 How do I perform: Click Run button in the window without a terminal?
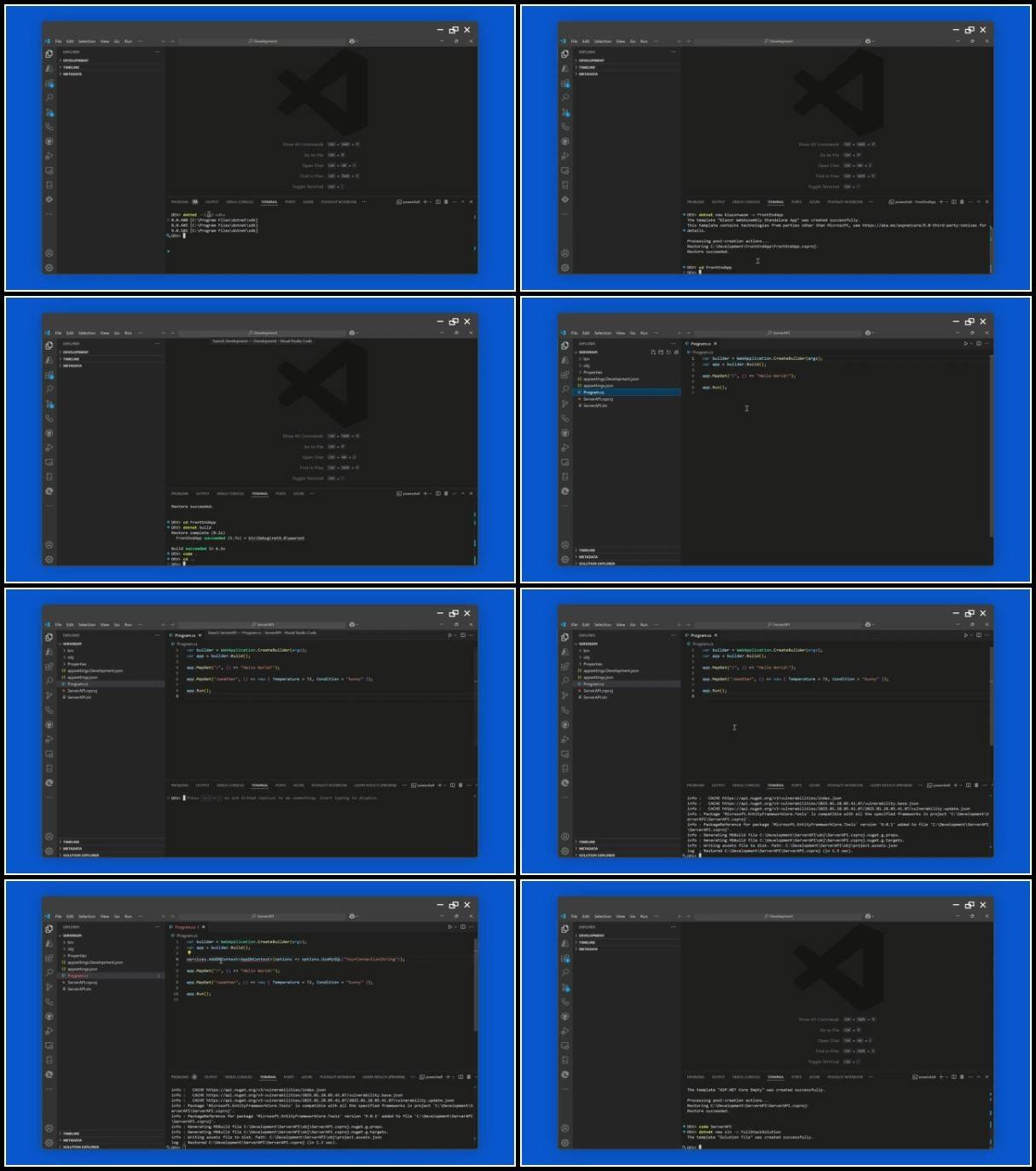966,344
